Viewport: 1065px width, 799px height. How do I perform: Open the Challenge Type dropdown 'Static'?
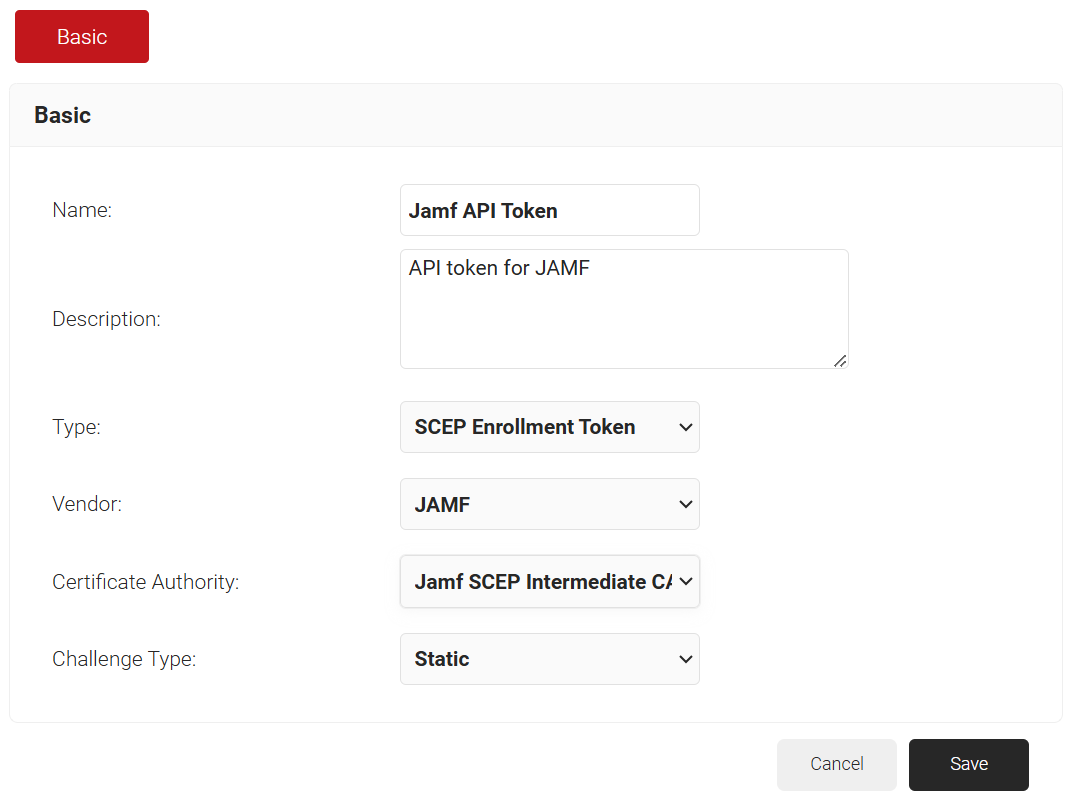click(549, 659)
